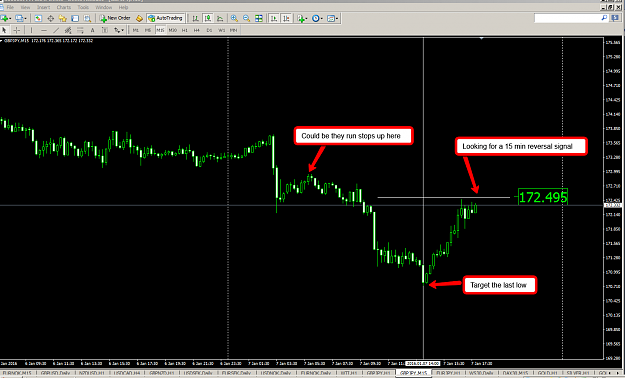Select the Cursor arrow tool
This screenshot has width=625, height=378.
point(4,30)
